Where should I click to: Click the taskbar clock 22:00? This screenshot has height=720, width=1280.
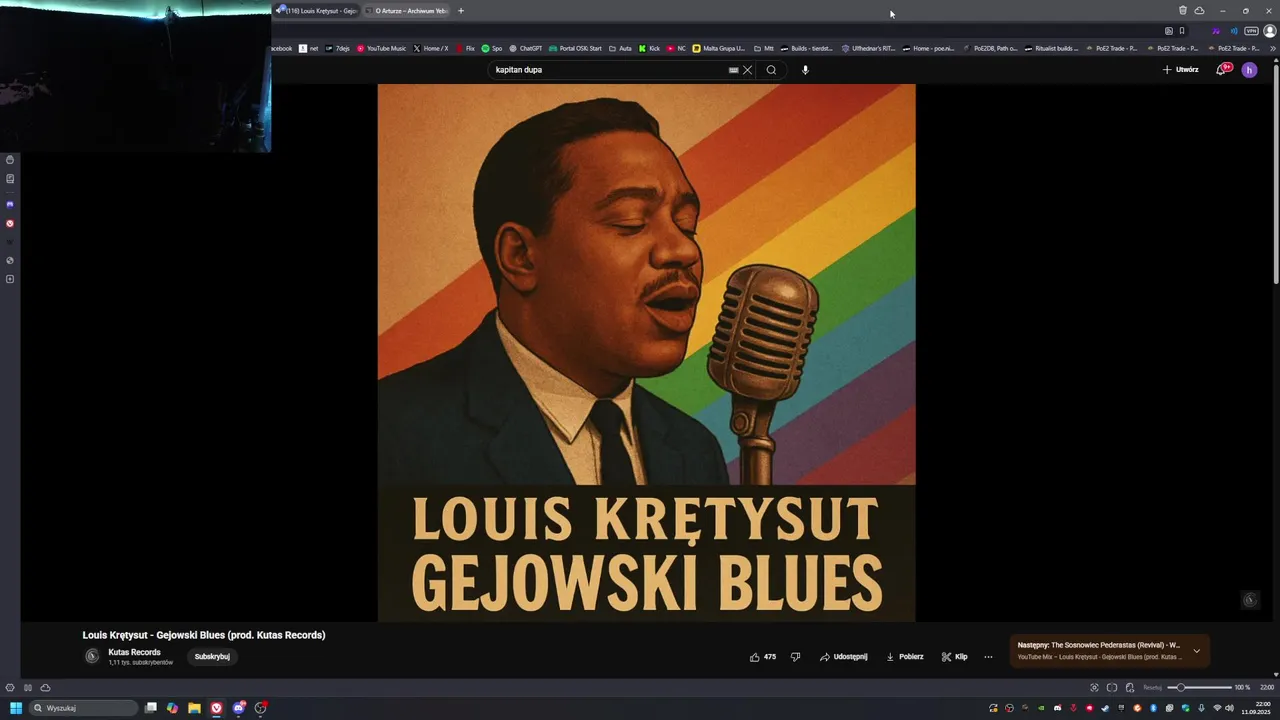coord(1255,708)
